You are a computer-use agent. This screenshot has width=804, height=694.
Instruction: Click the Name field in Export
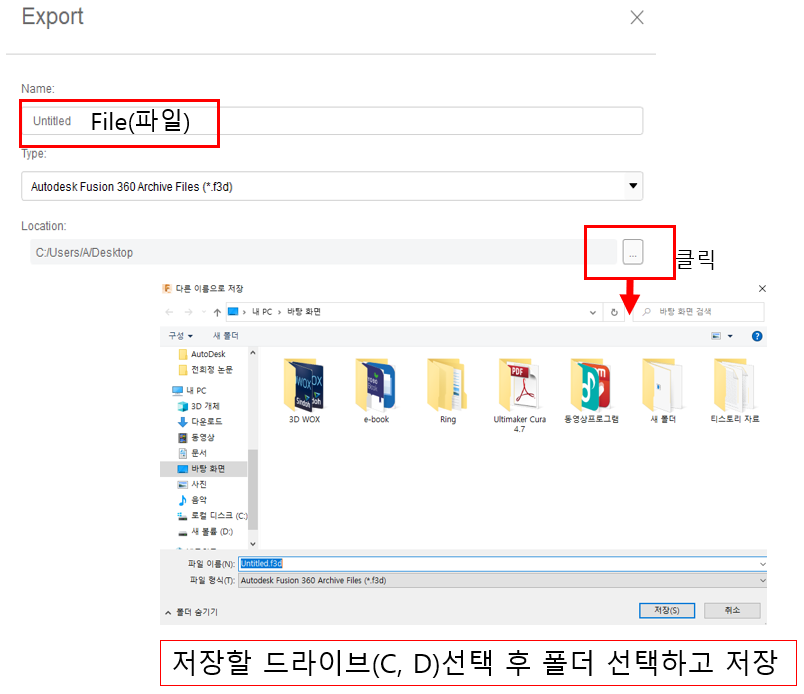(332, 121)
